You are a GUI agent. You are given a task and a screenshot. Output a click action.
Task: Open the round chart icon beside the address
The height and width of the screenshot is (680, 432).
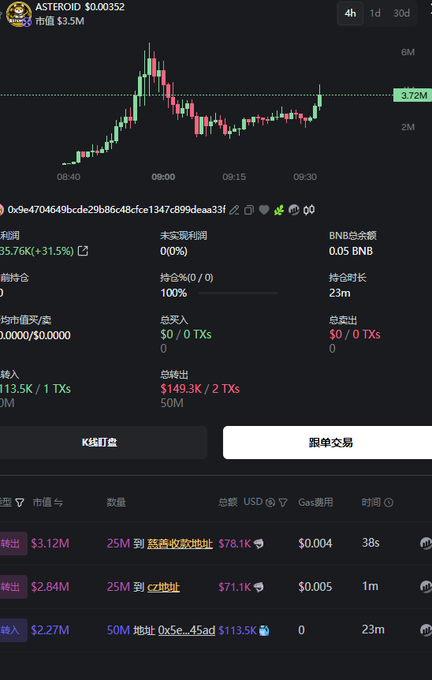[x=294, y=210]
